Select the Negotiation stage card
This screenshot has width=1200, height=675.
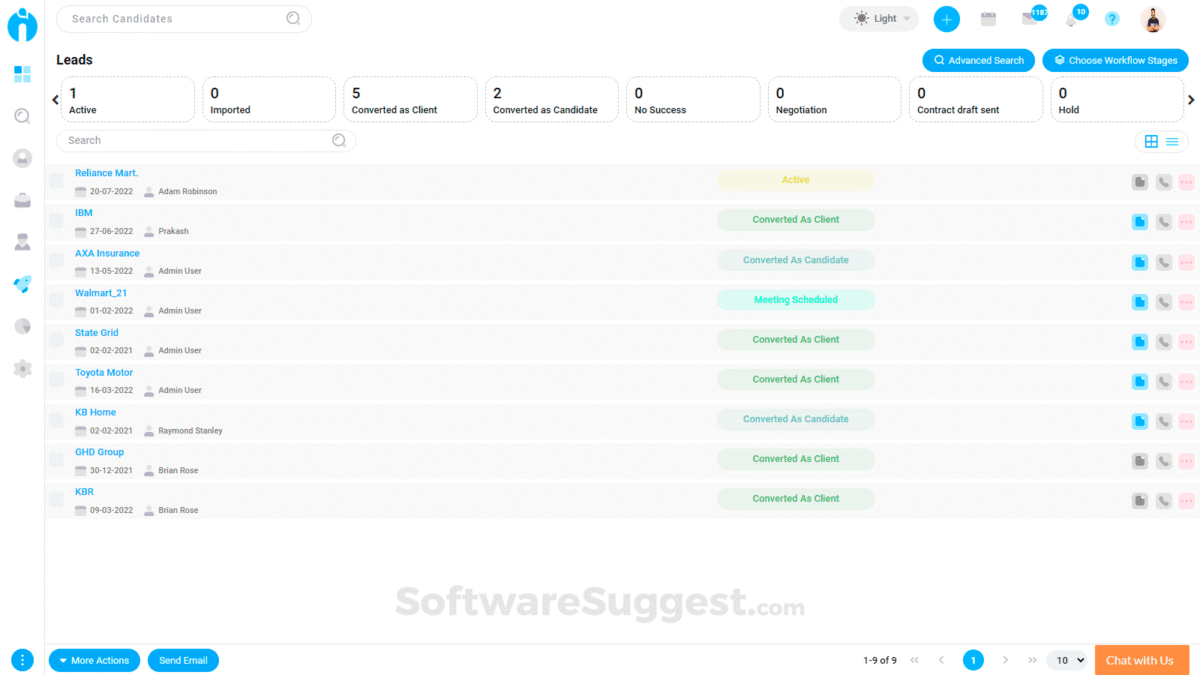pos(834,100)
